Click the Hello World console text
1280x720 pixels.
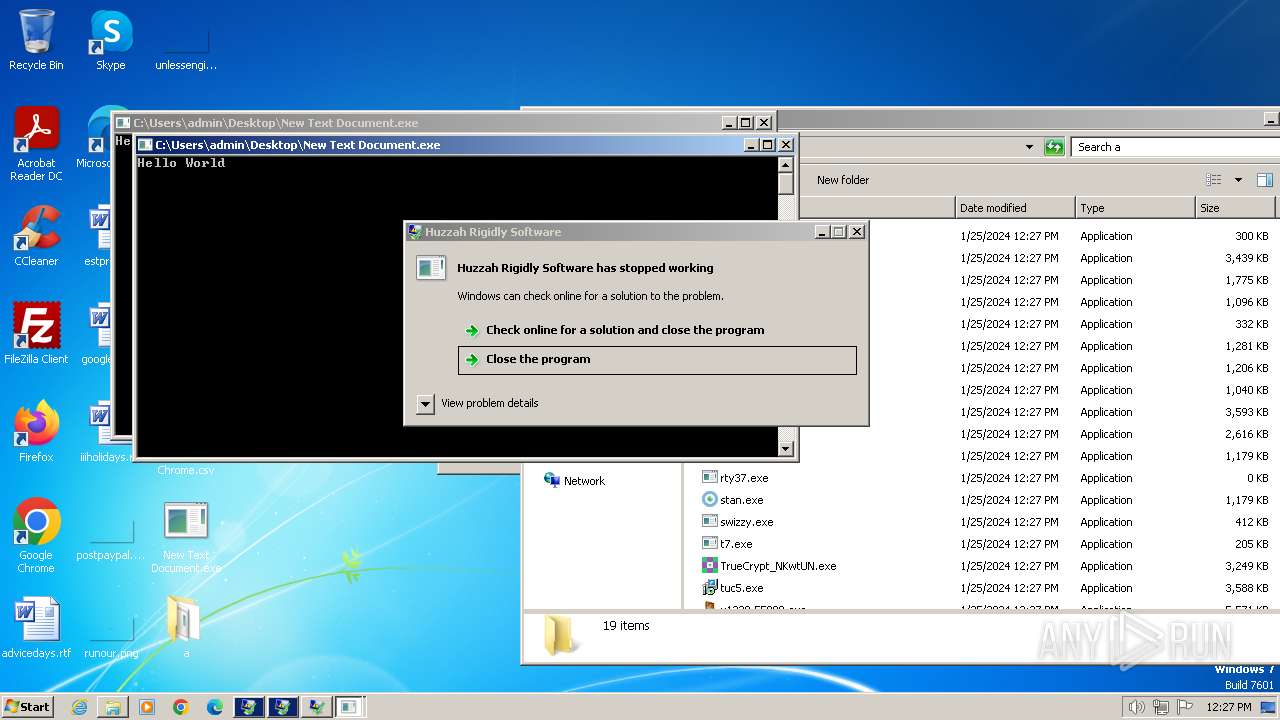(181, 163)
